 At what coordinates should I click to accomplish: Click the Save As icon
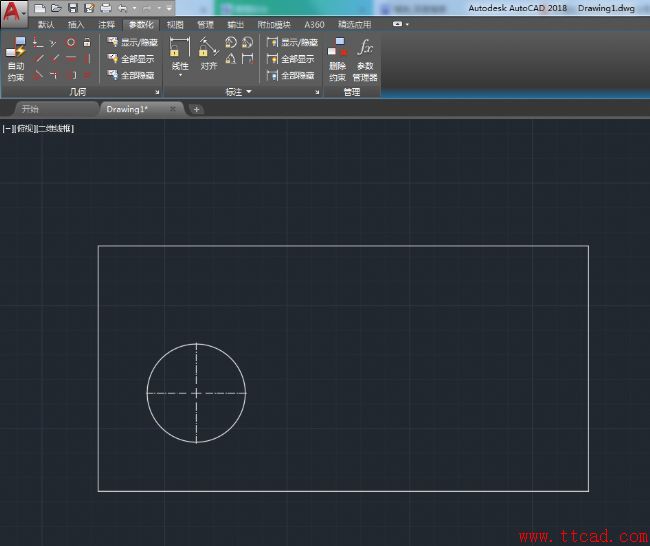pos(89,8)
